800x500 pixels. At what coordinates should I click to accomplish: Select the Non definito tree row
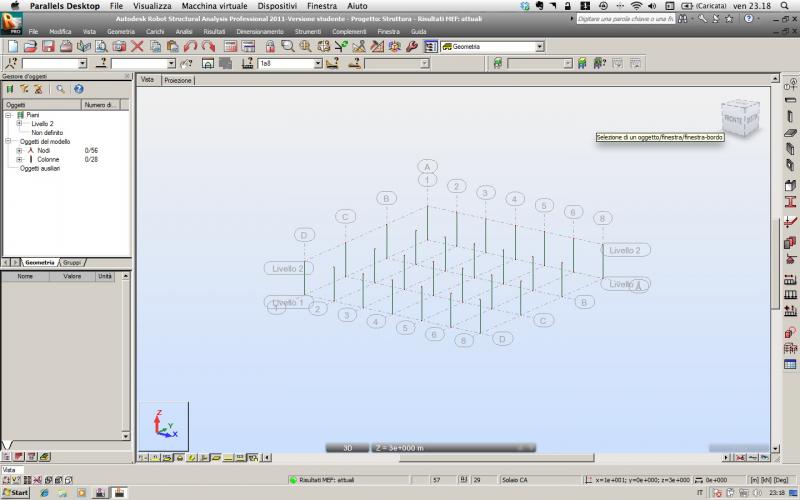[47, 133]
